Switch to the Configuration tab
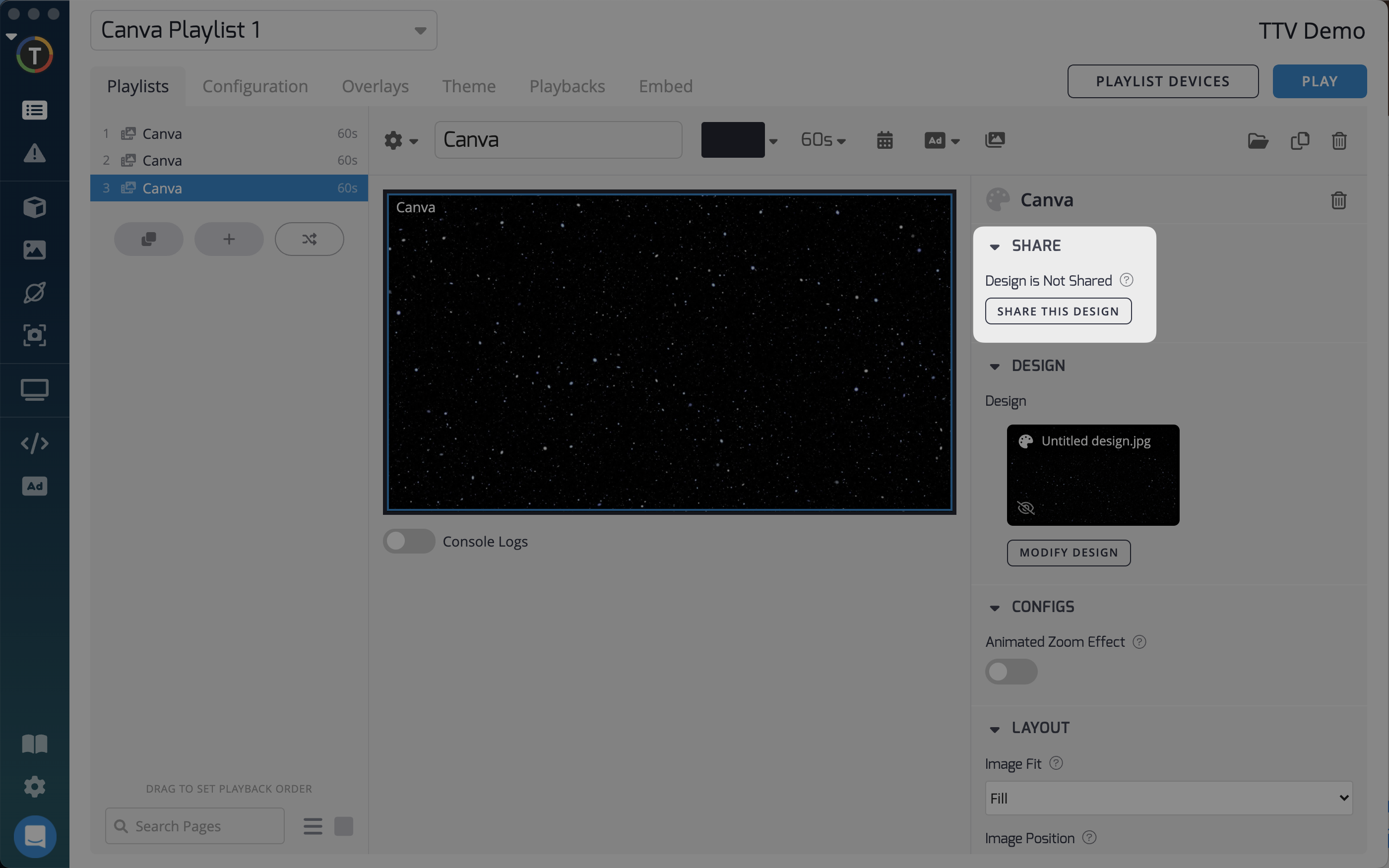Image resolution: width=1389 pixels, height=868 pixels. 255,86
